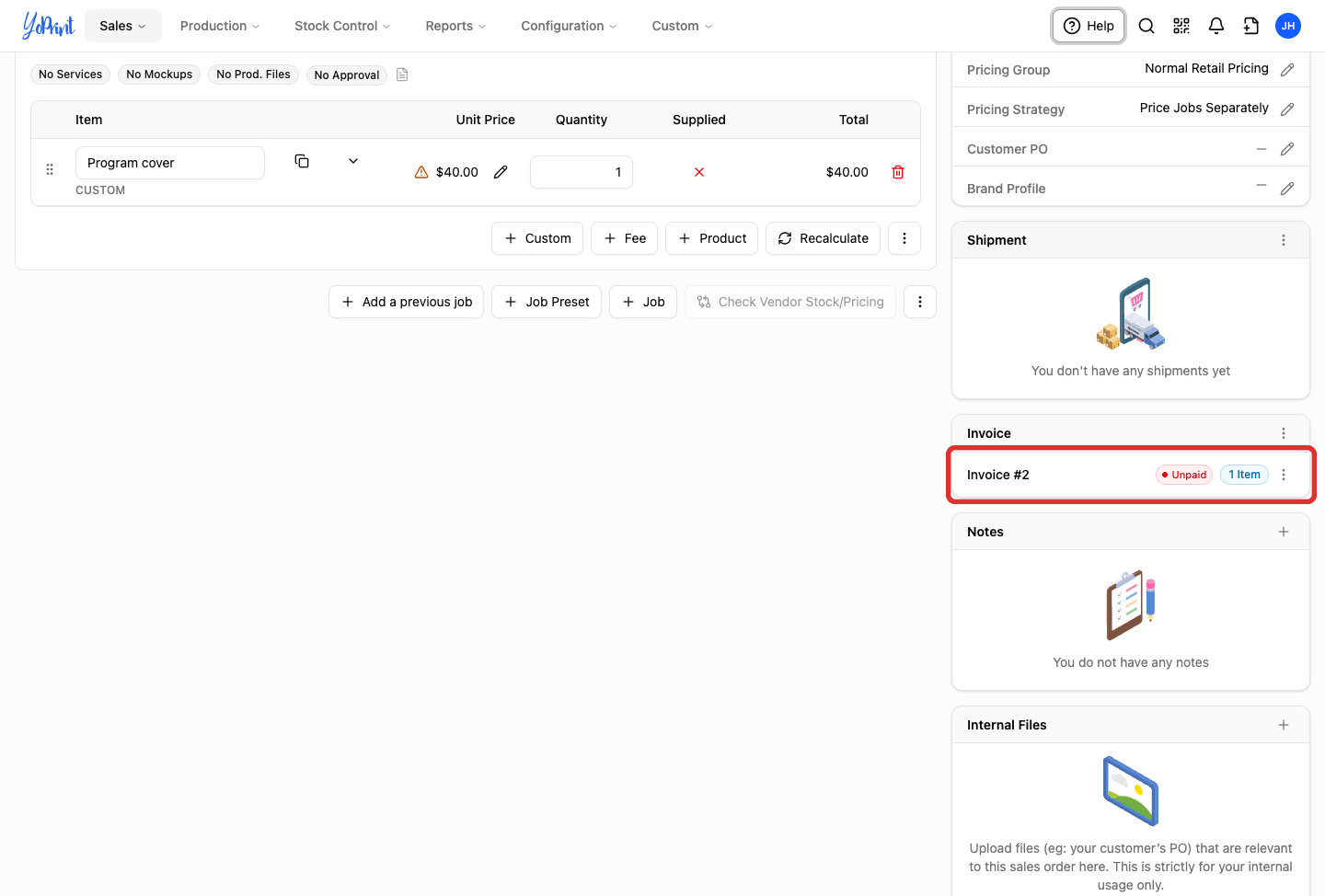Add an internal file with plus icon
Screen dimensions: 1325x896
pos(1284,725)
